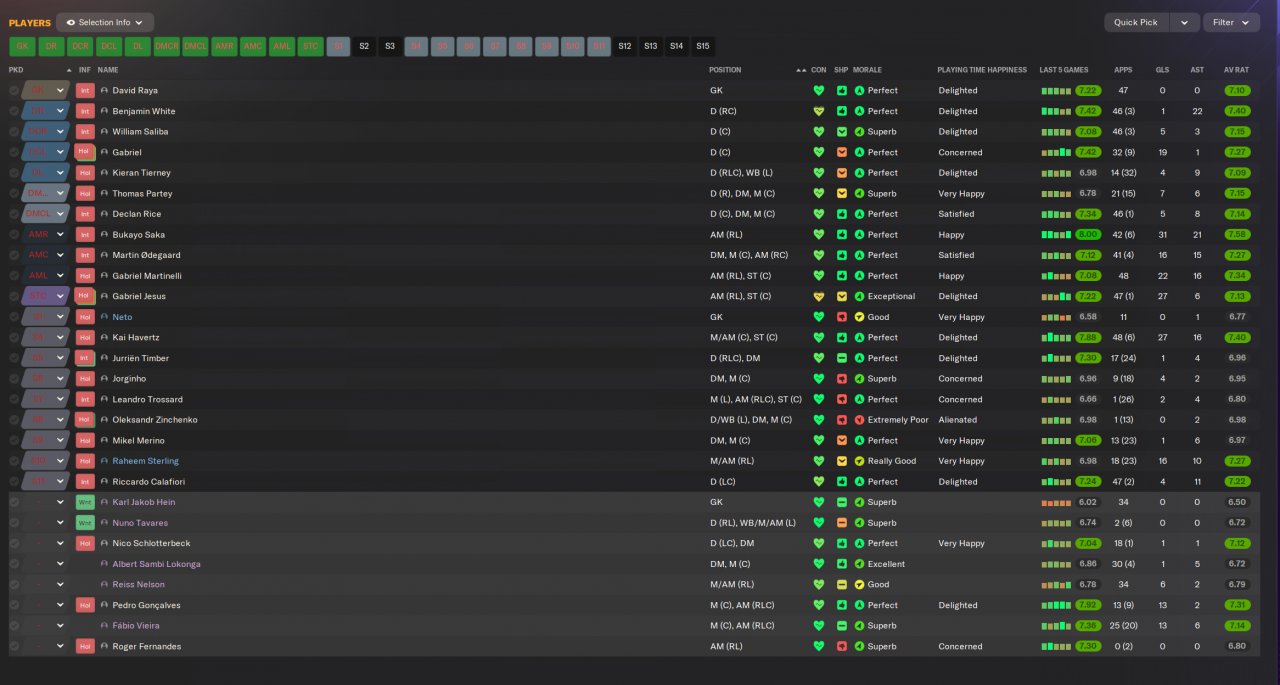Click Karl Jakob Hein's Wnt badge
This screenshot has height=685, width=1280.
(85, 502)
